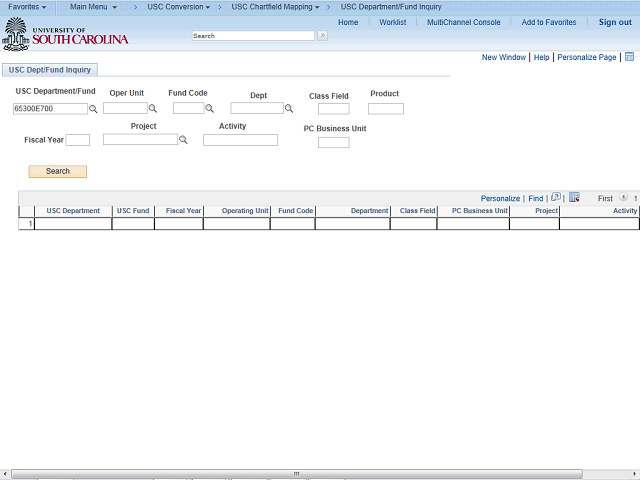Open the HTTP page info icon beside Personalize Page

(629, 57)
